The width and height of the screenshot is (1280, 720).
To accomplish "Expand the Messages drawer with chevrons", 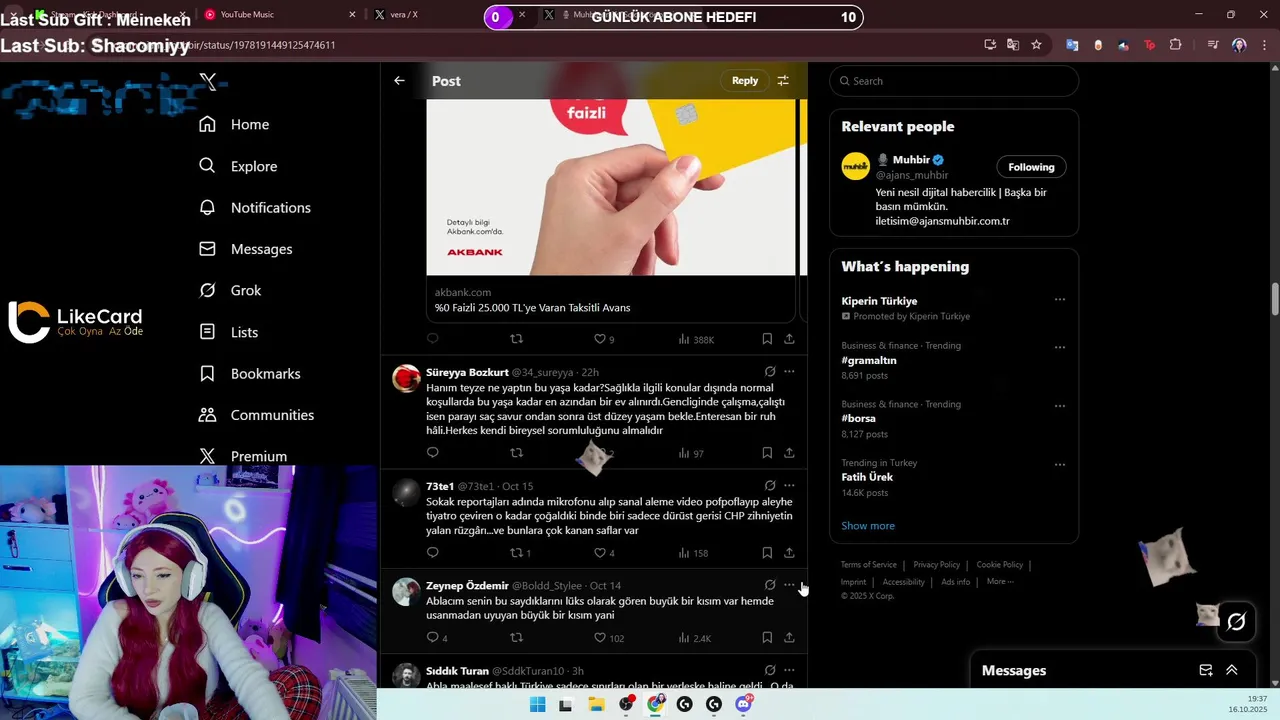I will [x=1232, y=670].
